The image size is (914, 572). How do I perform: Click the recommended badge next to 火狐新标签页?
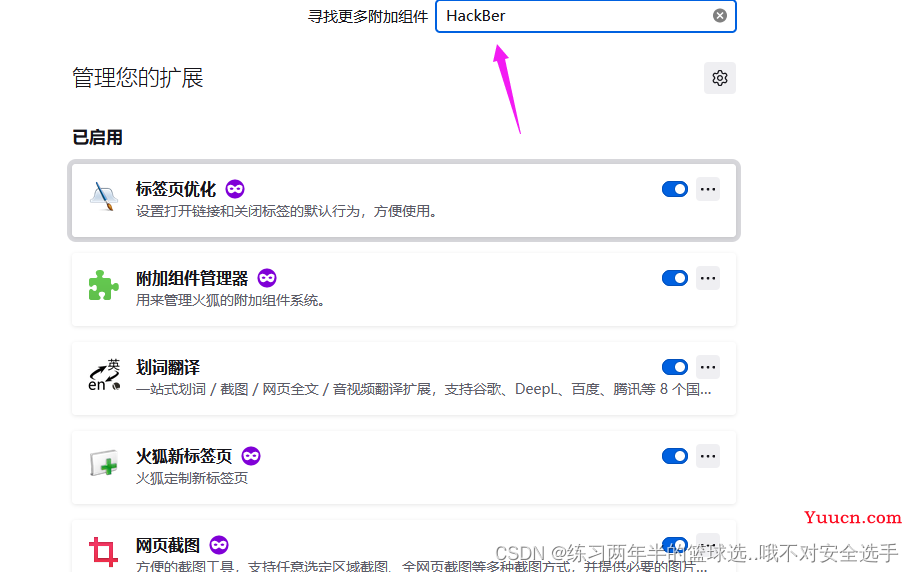[251, 456]
